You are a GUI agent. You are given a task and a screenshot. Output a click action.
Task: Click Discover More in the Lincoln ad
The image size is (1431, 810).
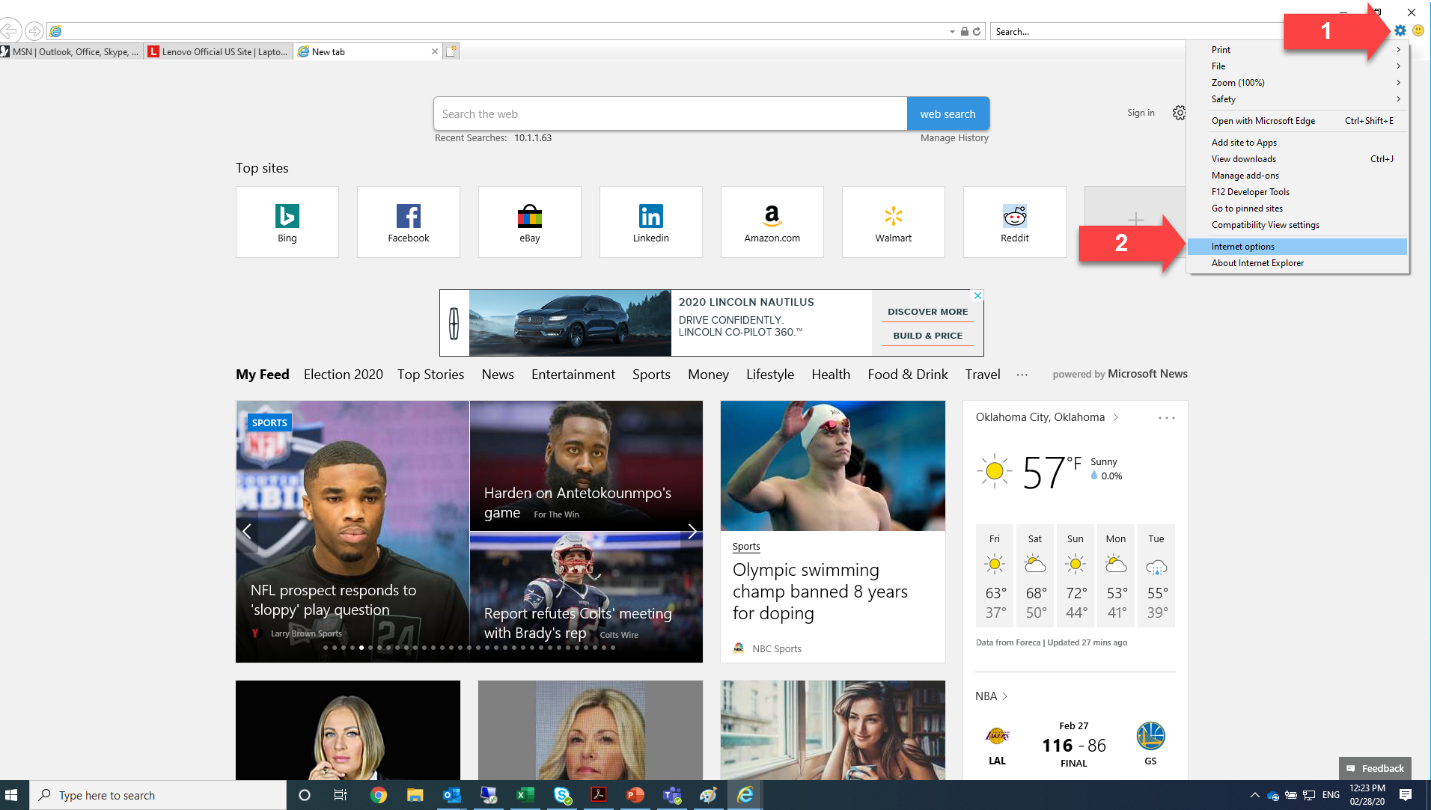tap(928, 312)
